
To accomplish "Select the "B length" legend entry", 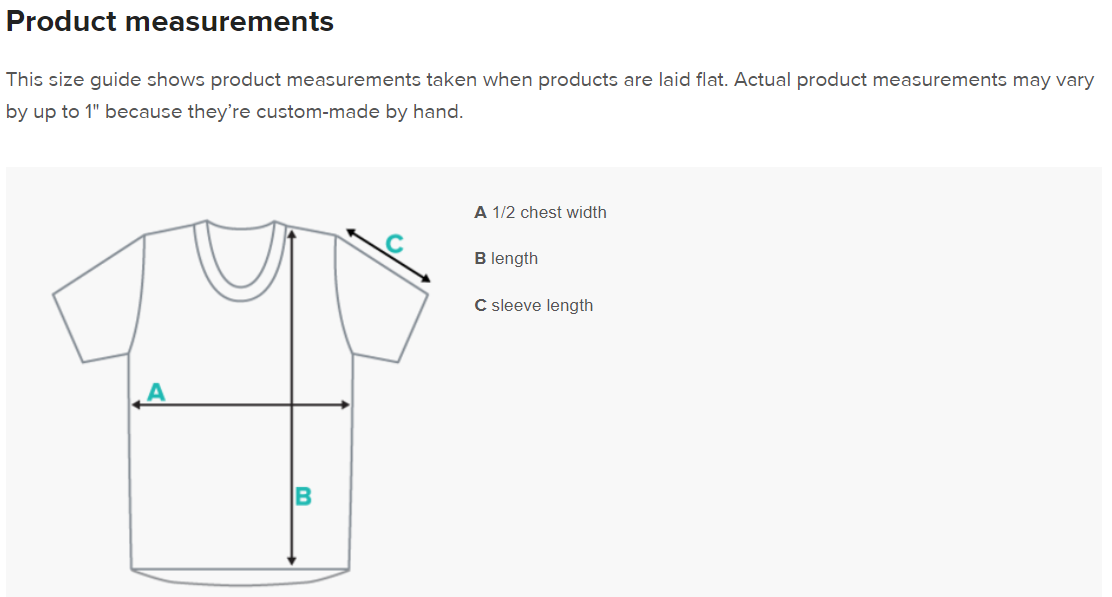I will coord(506,258).
